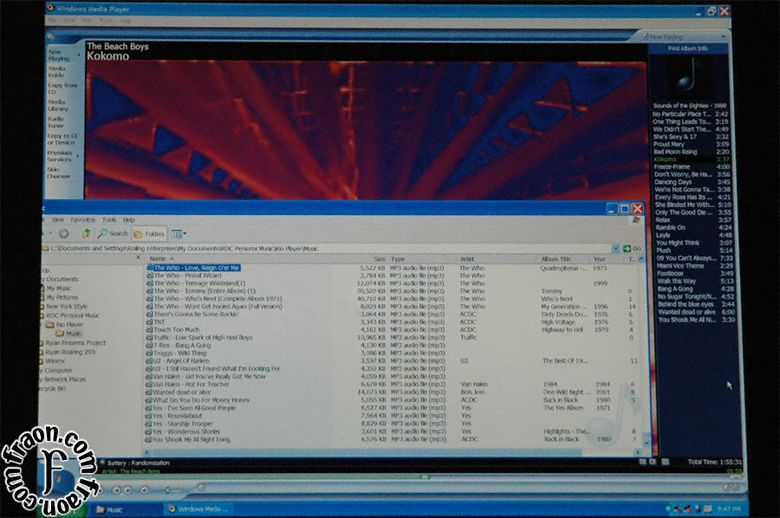Open the Tools menu in Explorer

[109, 219]
